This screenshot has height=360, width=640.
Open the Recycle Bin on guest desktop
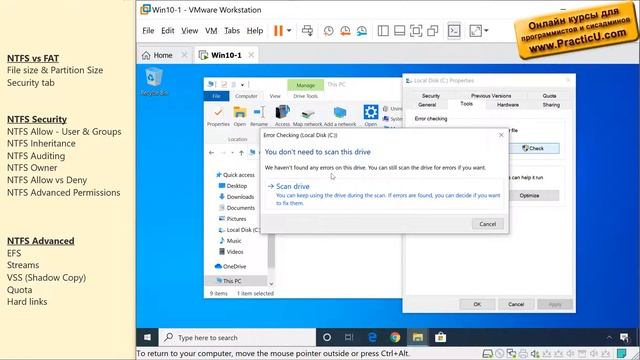pyautogui.click(x=154, y=82)
